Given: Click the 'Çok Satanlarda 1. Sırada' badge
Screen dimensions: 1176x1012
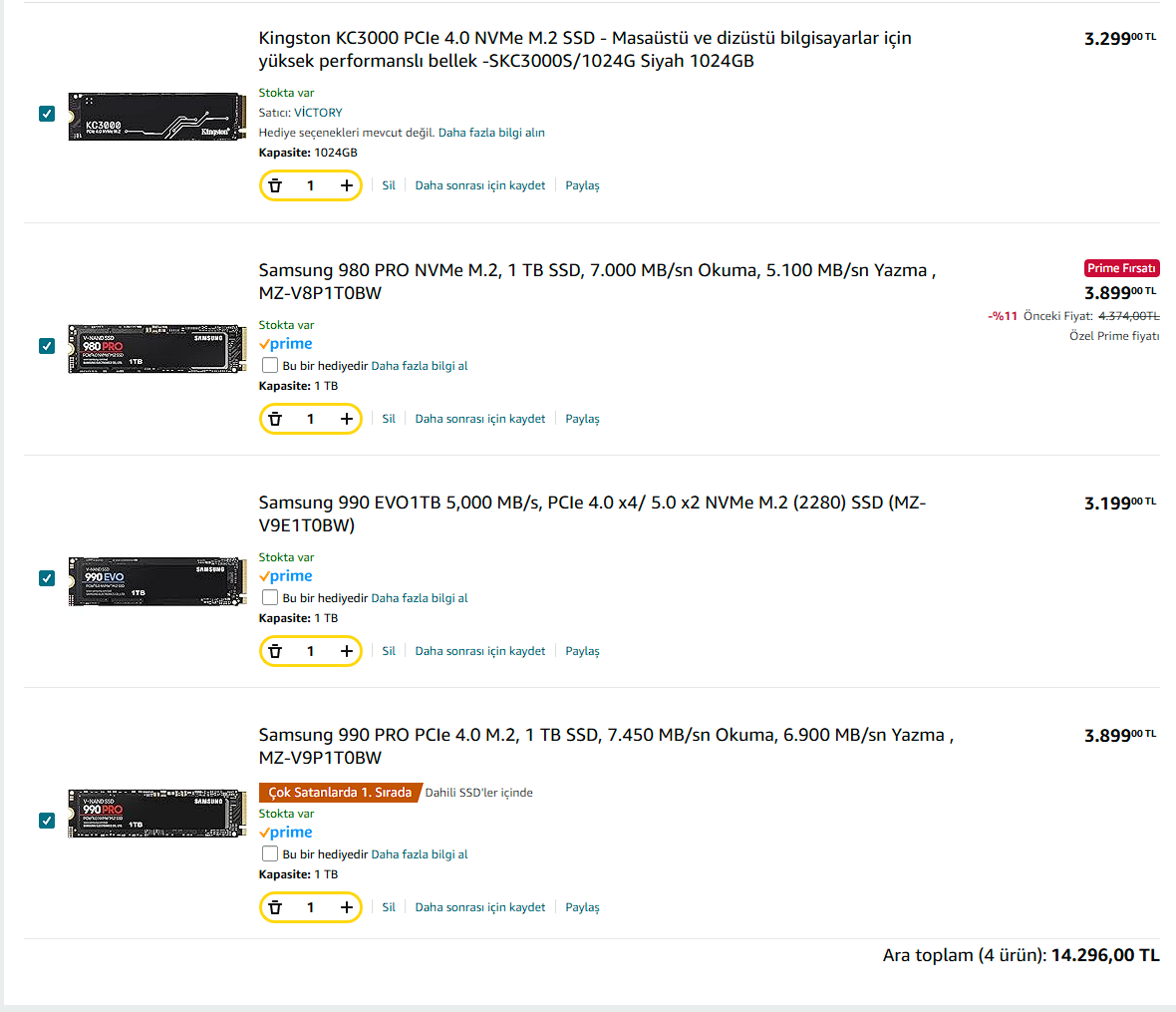Looking at the screenshot, I should tap(340, 793).
